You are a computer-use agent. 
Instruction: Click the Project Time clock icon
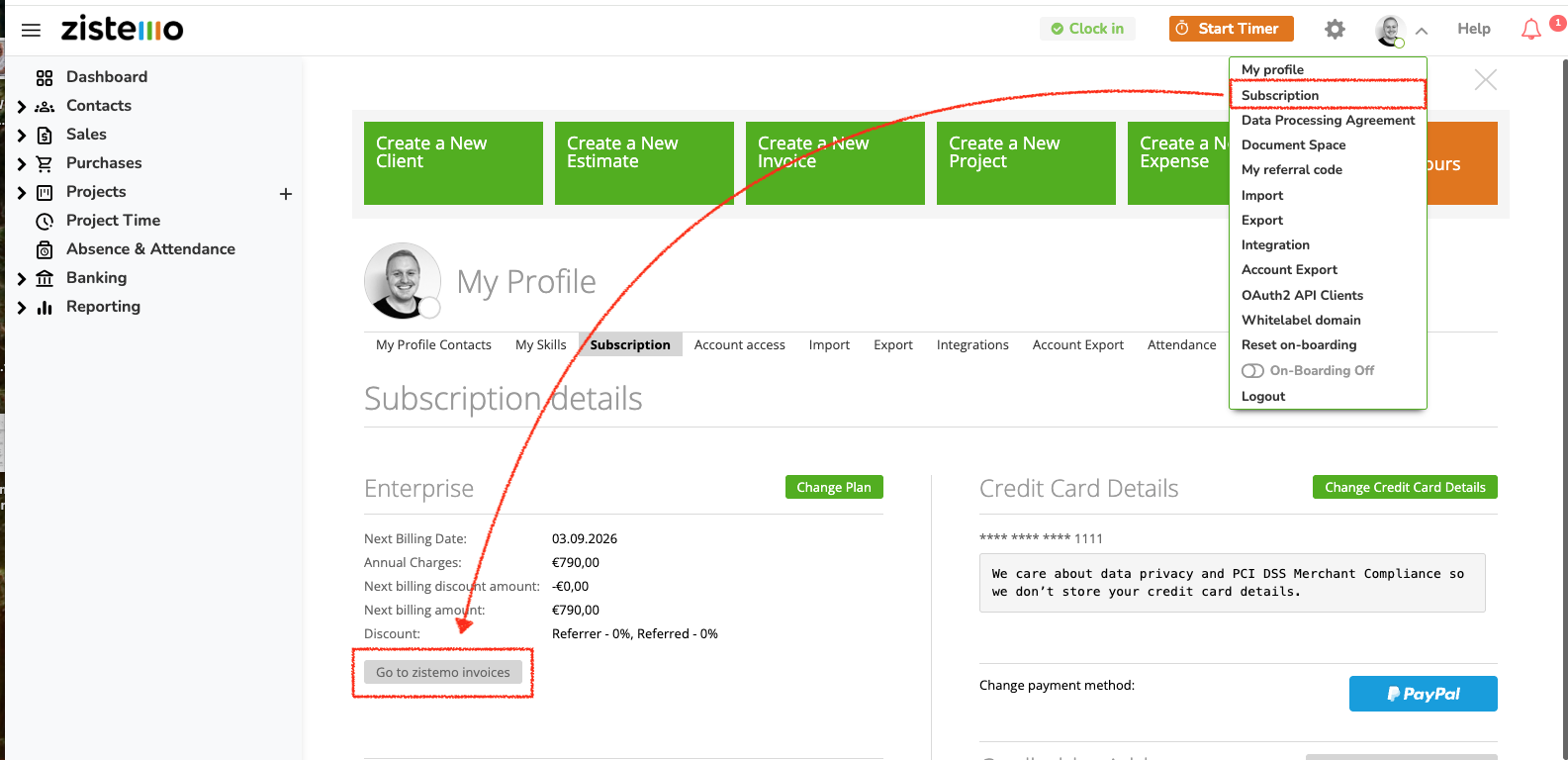45,221
